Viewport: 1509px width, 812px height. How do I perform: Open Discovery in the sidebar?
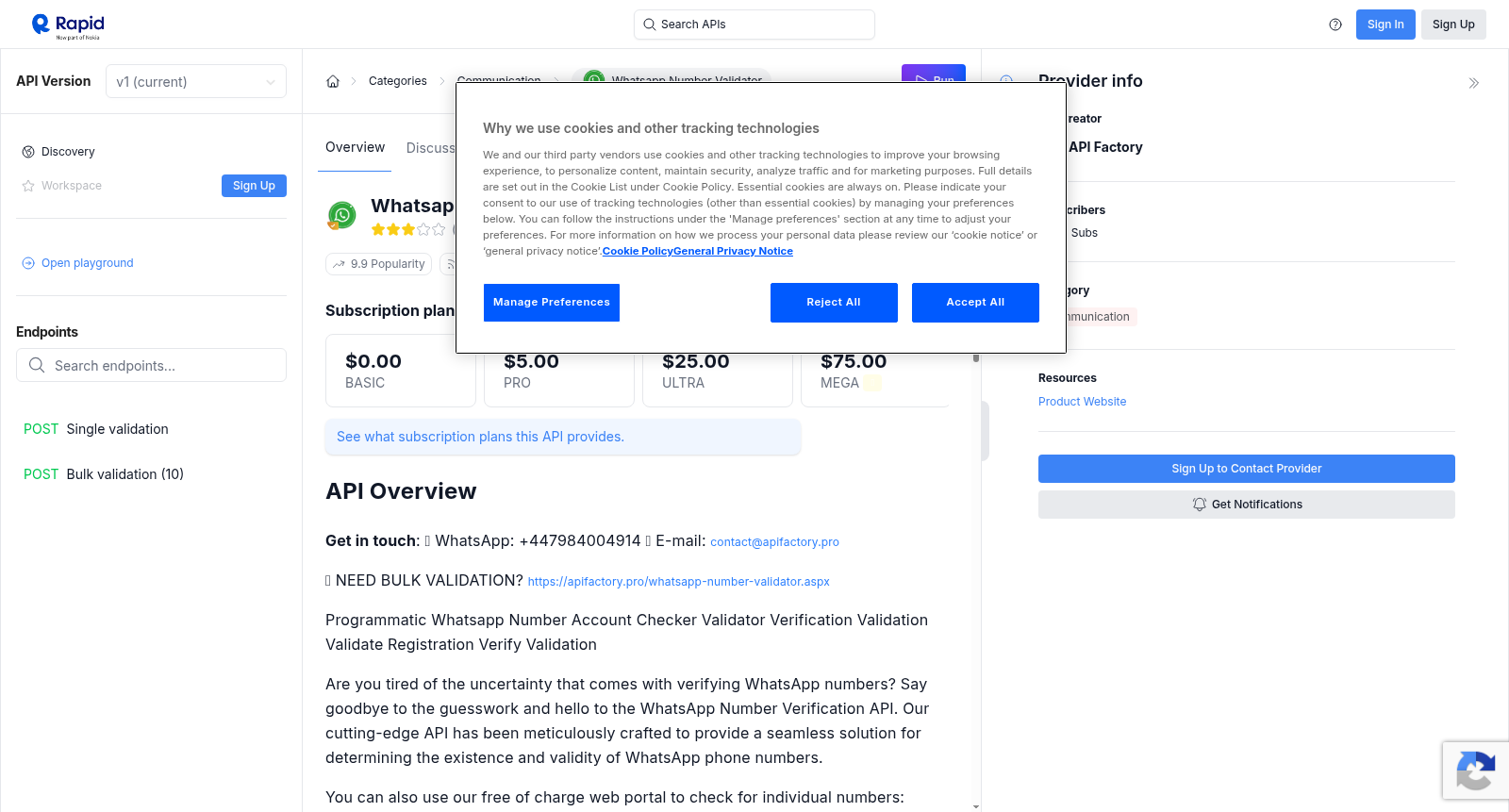(x=68, y=152)
